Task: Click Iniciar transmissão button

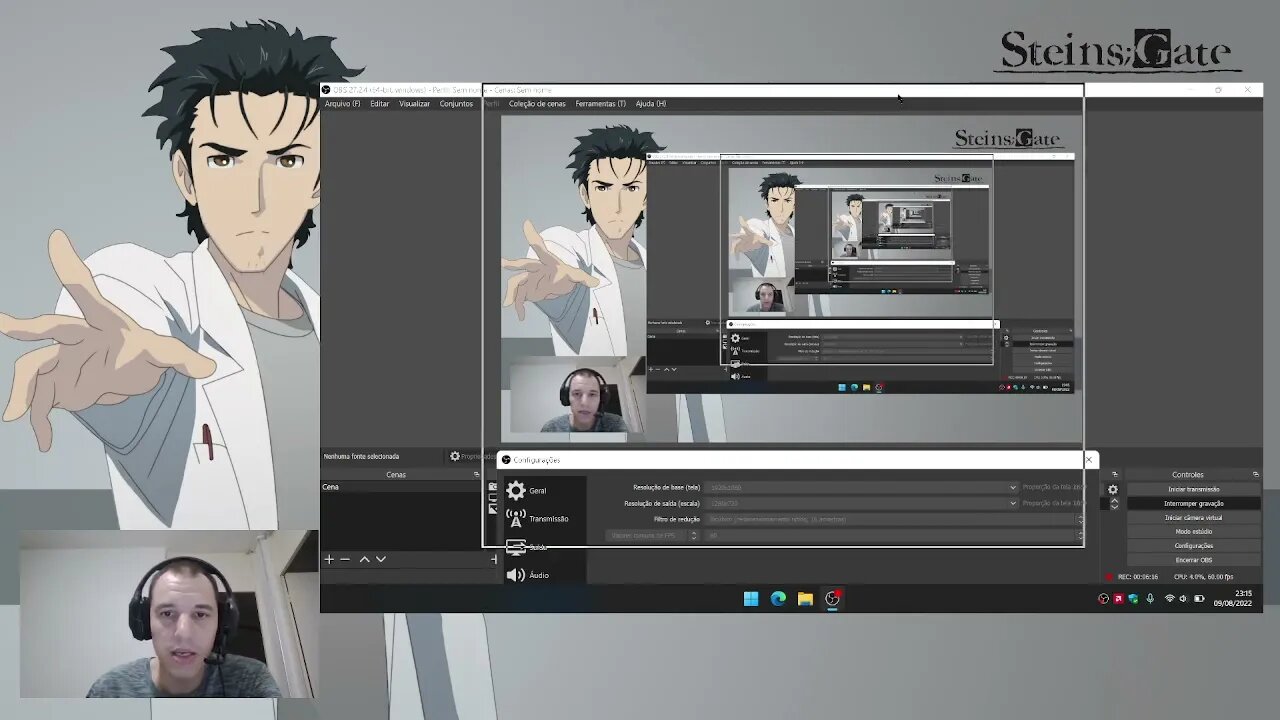Action: pyautogui.click(x=1193, y=489)
